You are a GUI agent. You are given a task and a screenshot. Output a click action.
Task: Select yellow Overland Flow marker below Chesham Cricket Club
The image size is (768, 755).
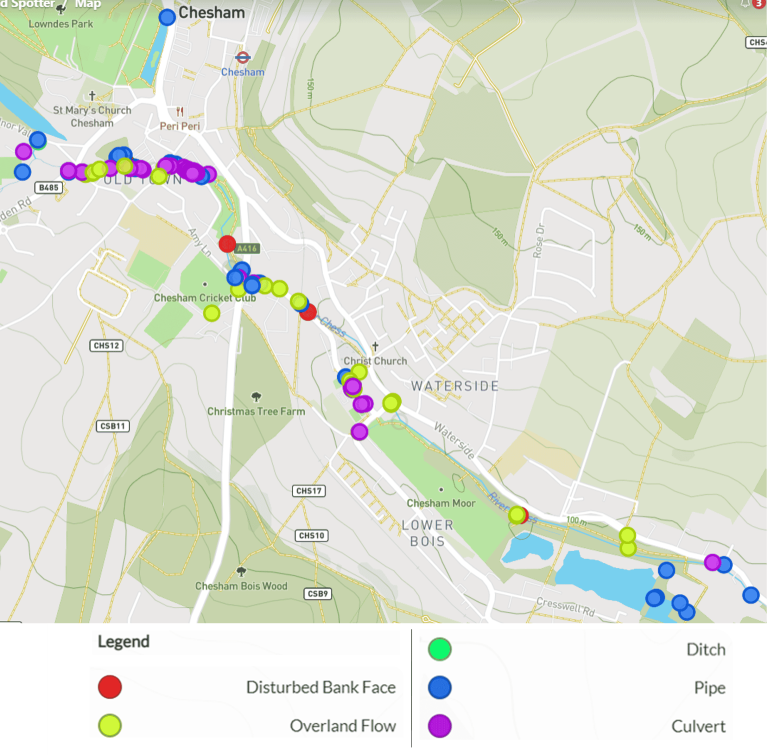(212, 313)
